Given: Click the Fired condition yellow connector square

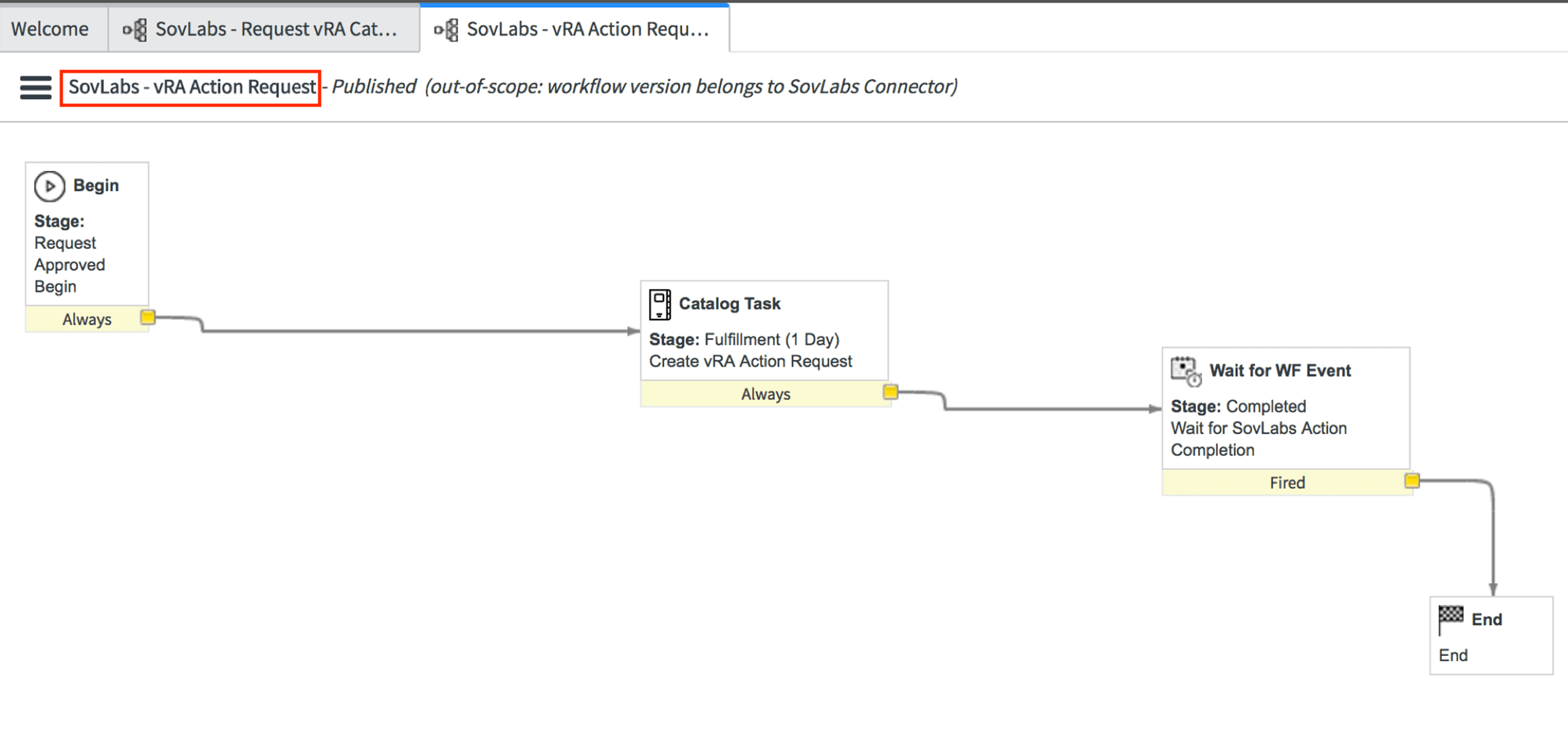Looking at the screenshot, I should (x=1412, y=480).
